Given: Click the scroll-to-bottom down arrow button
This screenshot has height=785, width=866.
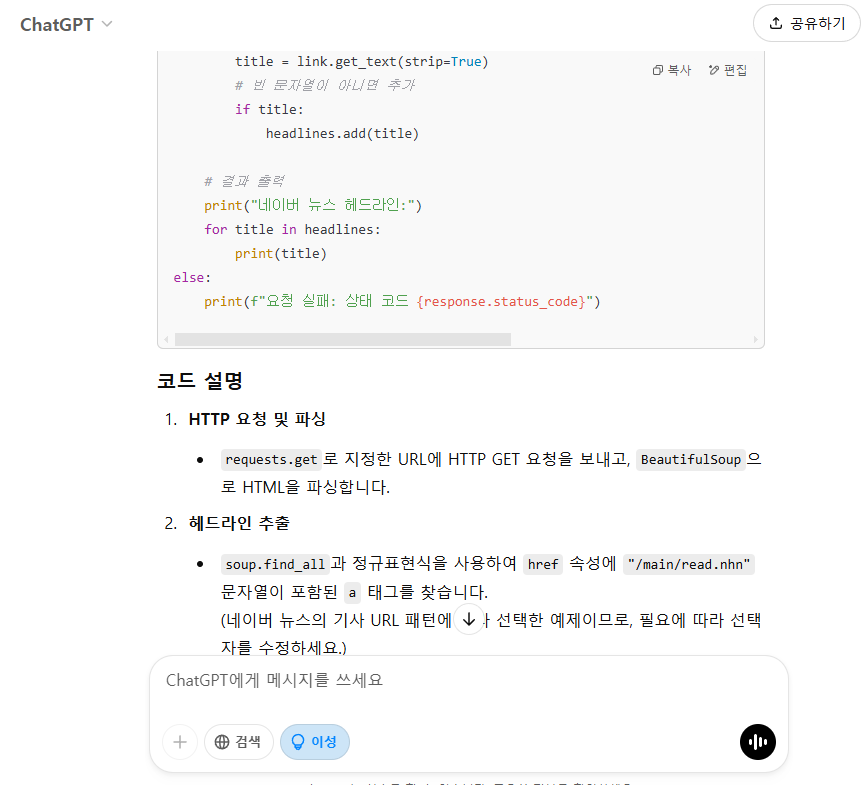Looking at the screenshot, I should [x=469, y=620].
